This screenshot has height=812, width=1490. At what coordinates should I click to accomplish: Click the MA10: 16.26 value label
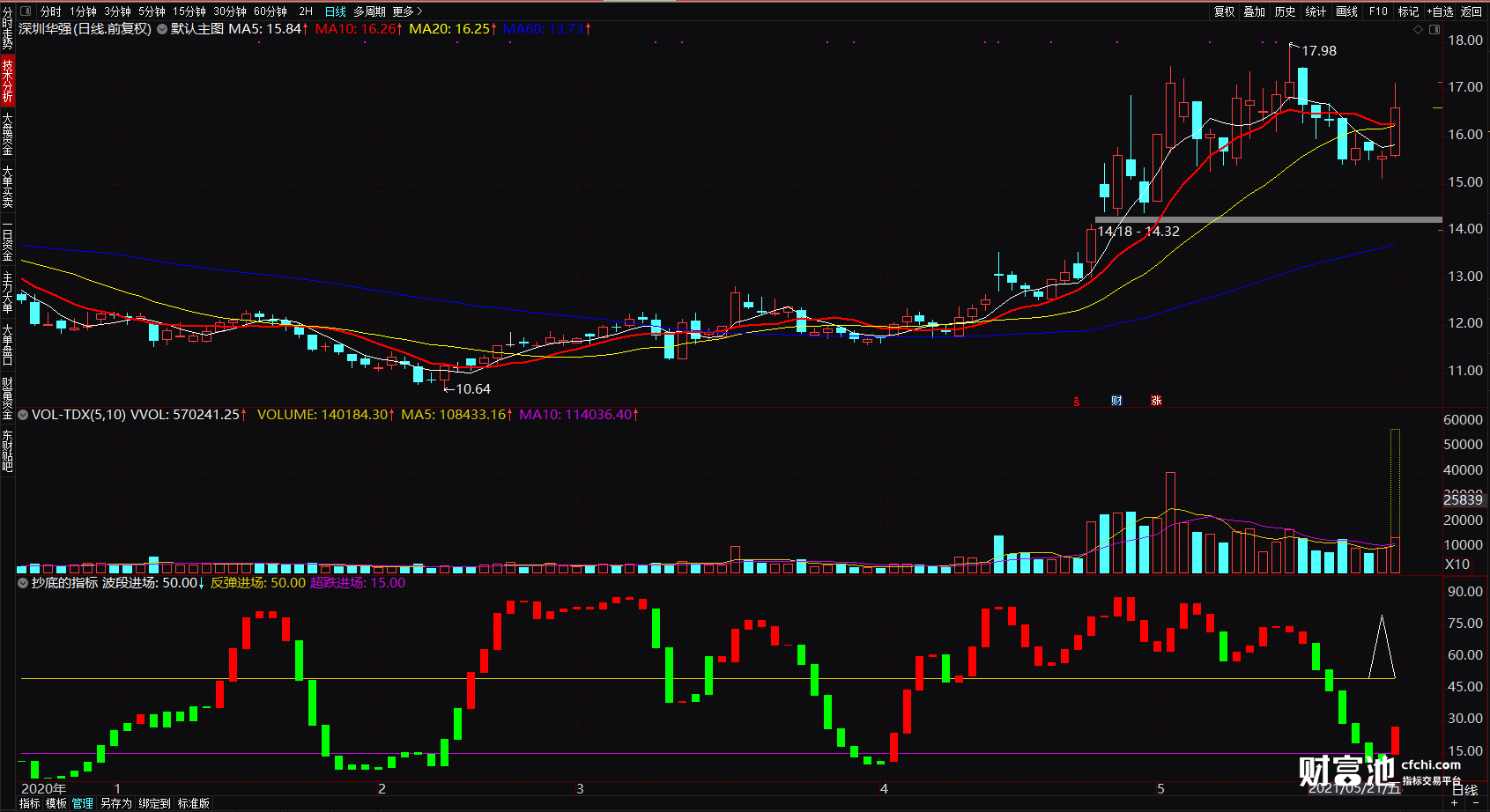pos(359,29)
